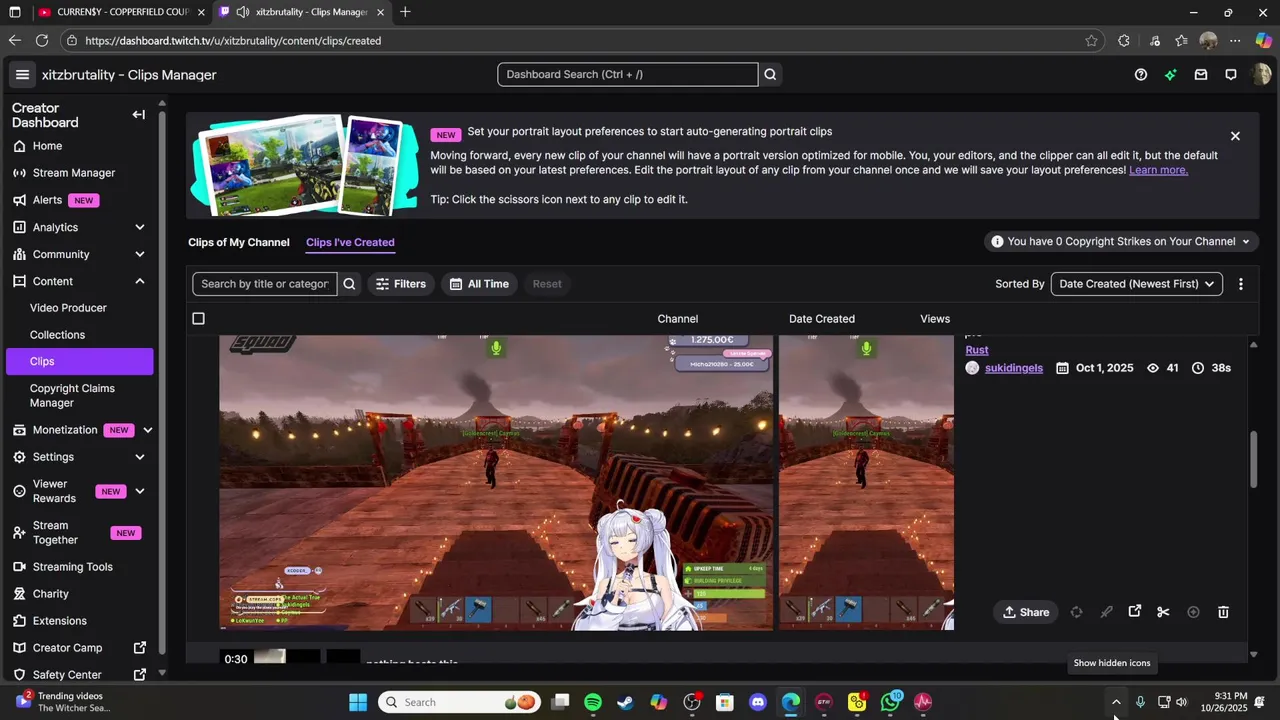Open Collections in the sidebar
This screenshot has height=720, width=1280.
[57, 335]
